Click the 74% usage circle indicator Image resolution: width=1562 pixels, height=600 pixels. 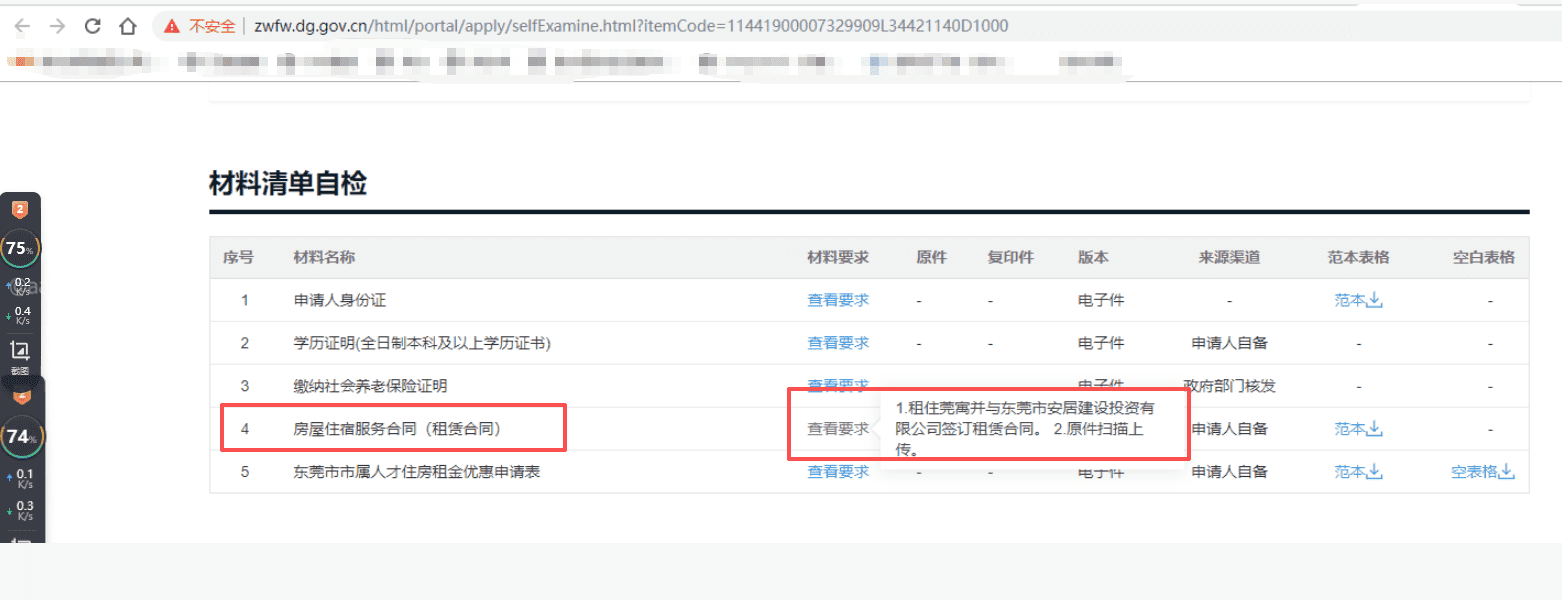[20, 437]
